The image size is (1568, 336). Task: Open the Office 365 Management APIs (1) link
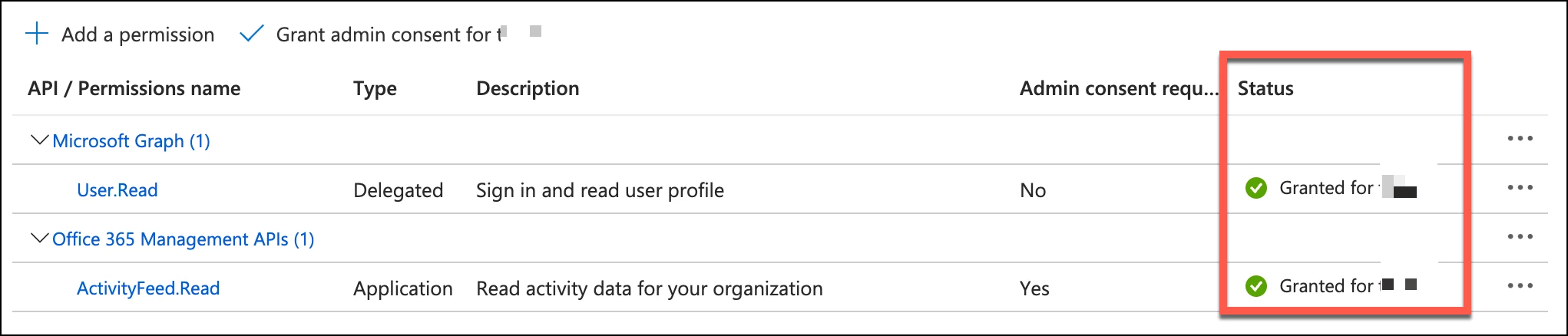pyautogui.click(x=184, y=239)
